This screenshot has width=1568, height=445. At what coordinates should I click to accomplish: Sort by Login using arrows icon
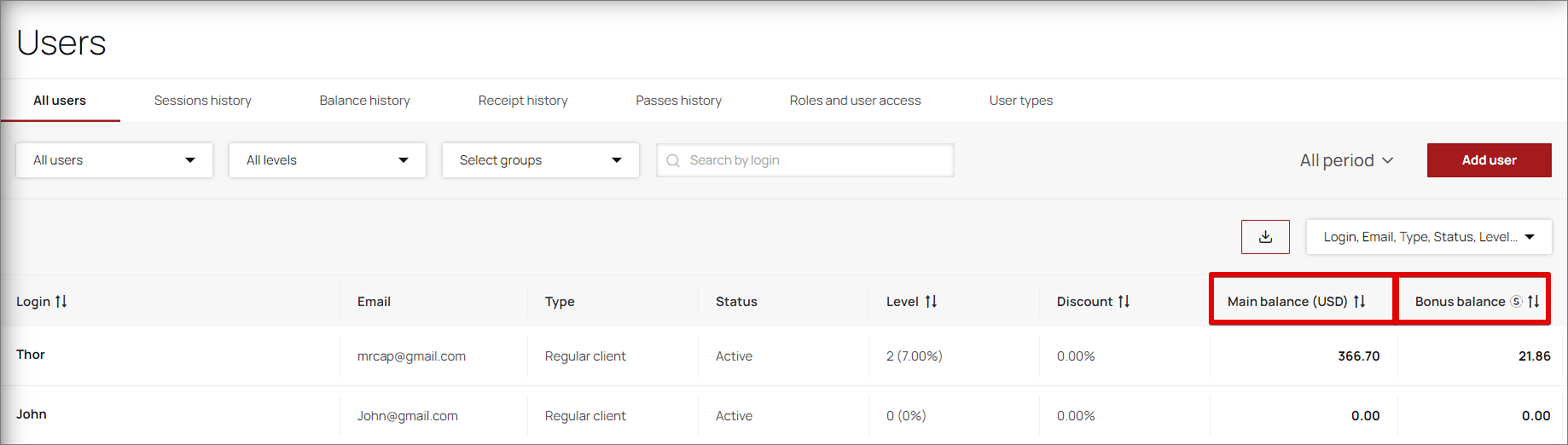pos(61,302)
